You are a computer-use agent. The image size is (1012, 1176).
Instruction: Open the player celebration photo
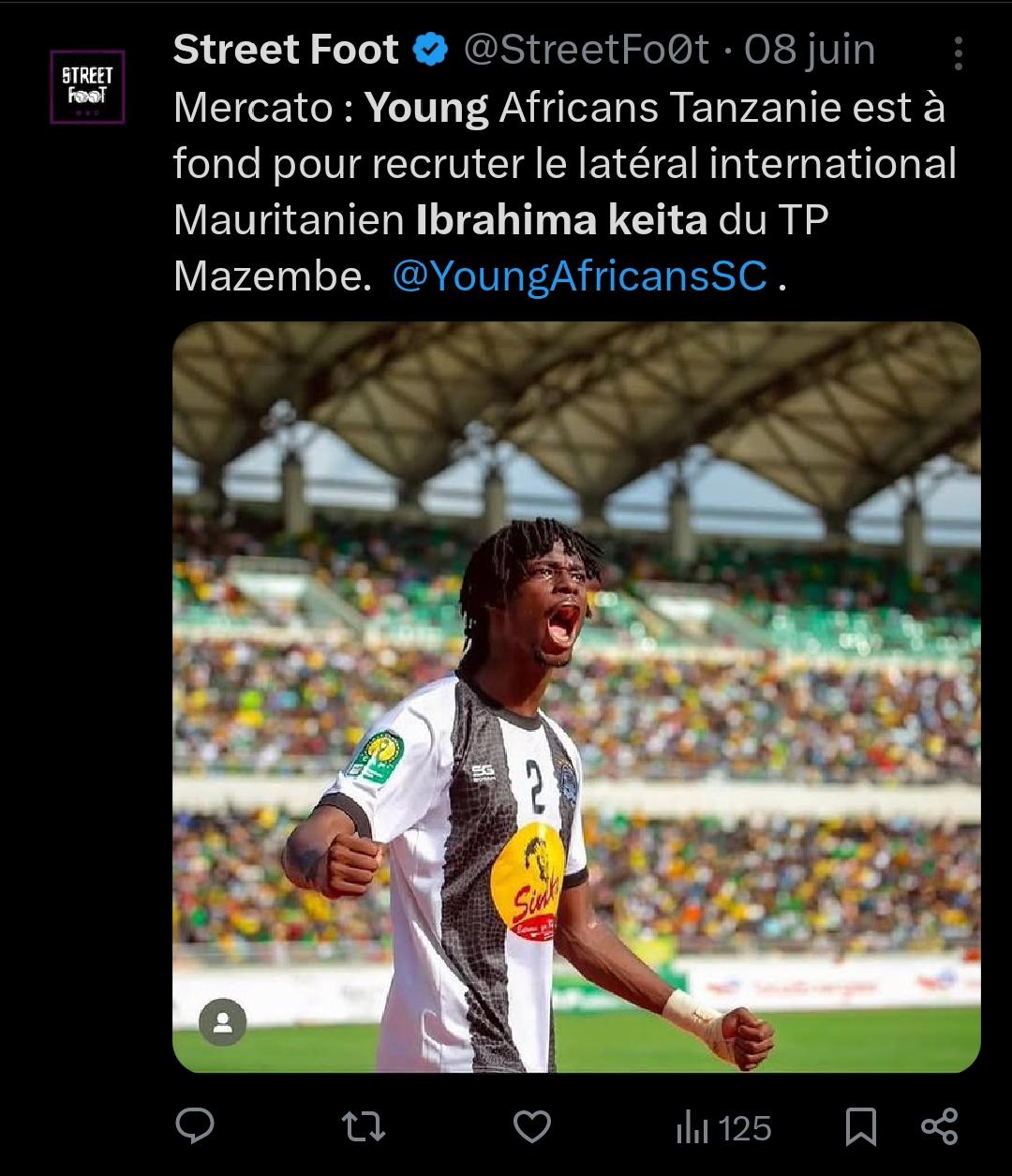[576, 697]
